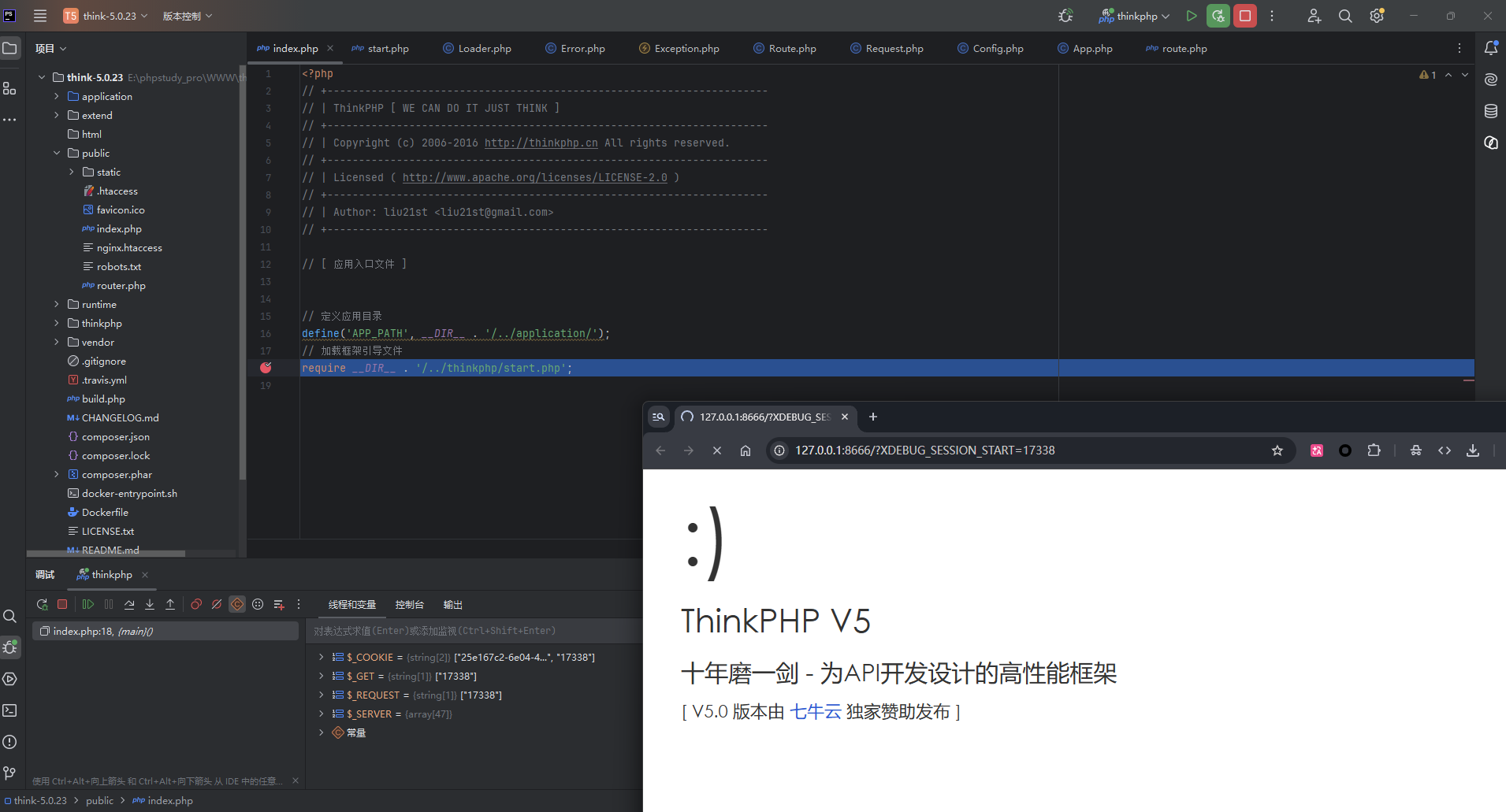This screenshot has width=1506, height=812.
Task: Expand the application folder
Action: pyautogui.click(x=57, y=96)
